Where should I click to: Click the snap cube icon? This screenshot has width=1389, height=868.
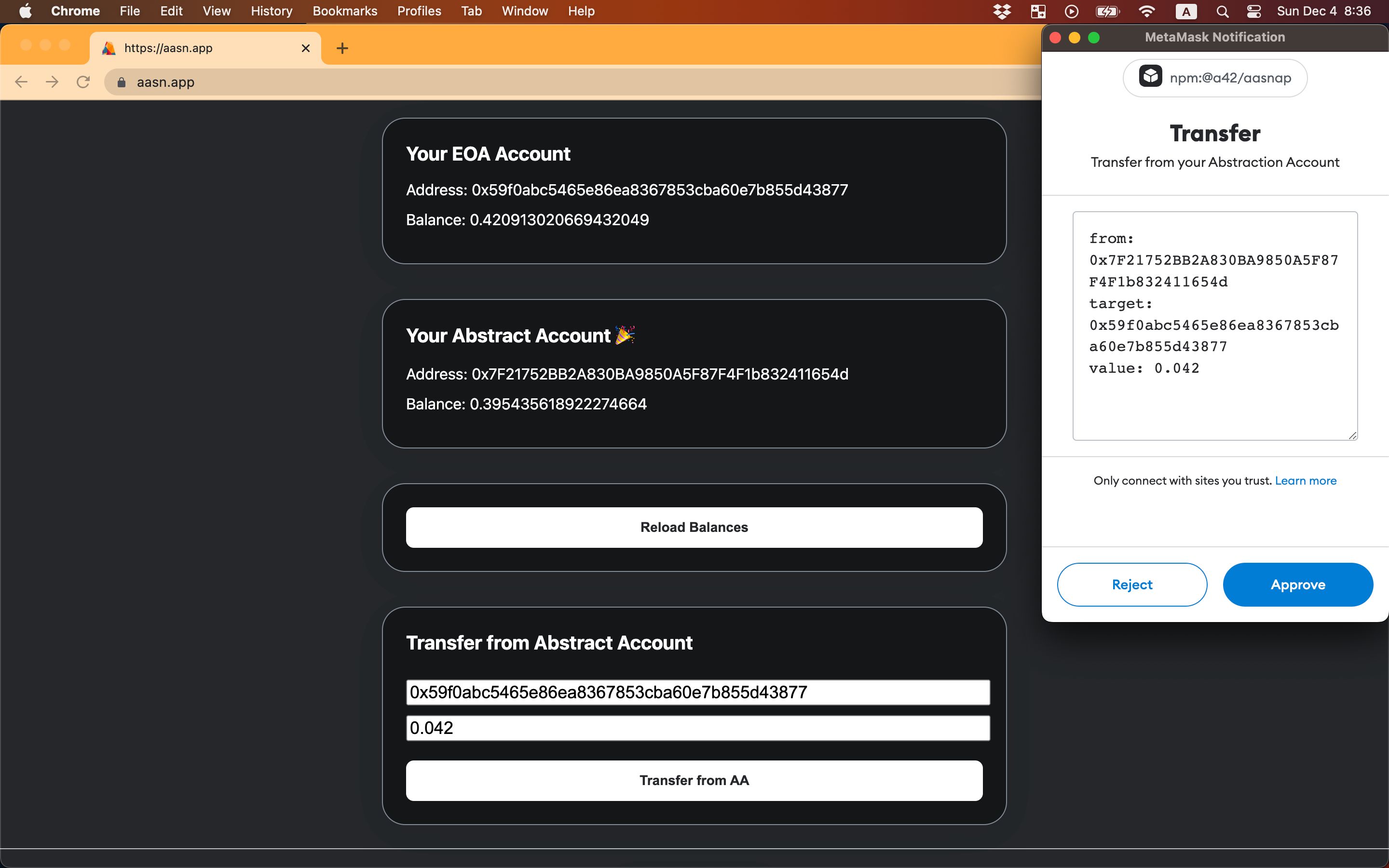[1150, 76]
